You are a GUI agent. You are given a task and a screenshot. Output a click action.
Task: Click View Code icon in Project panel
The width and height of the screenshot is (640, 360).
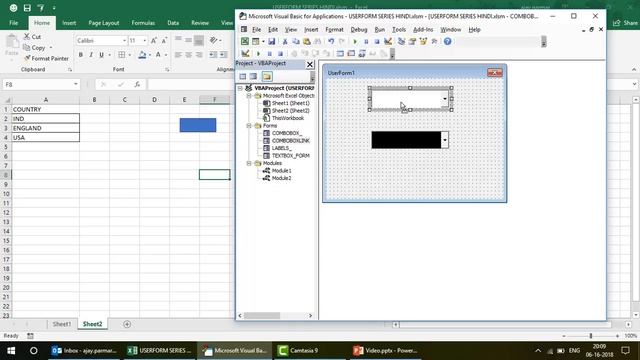243,76
